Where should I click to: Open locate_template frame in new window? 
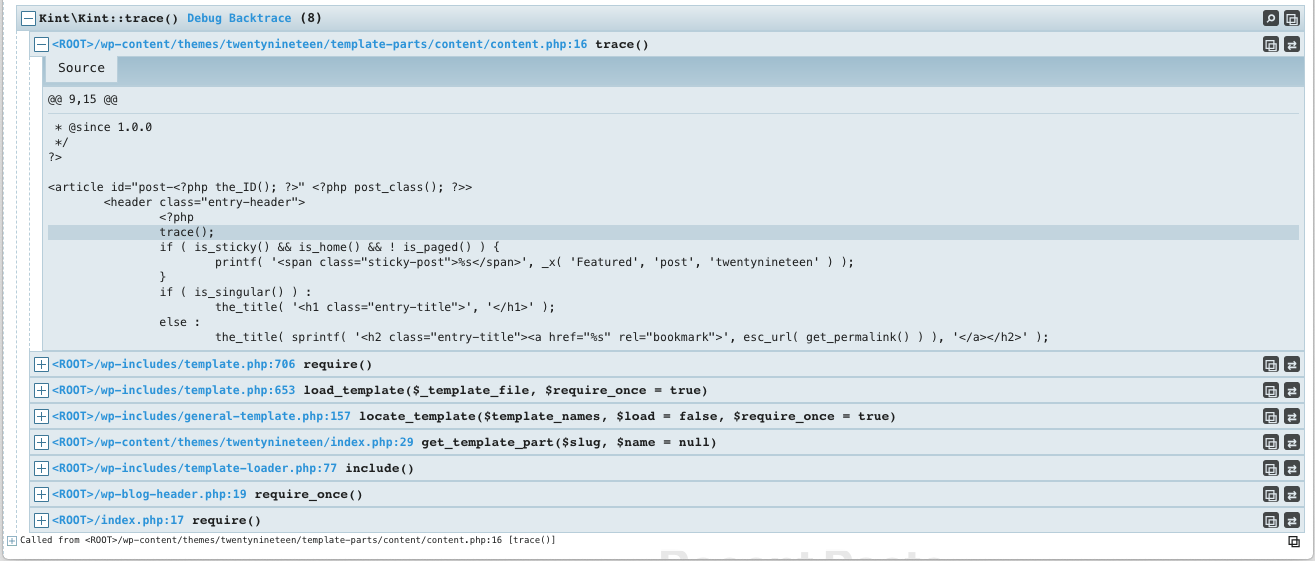pos(1270,416)
